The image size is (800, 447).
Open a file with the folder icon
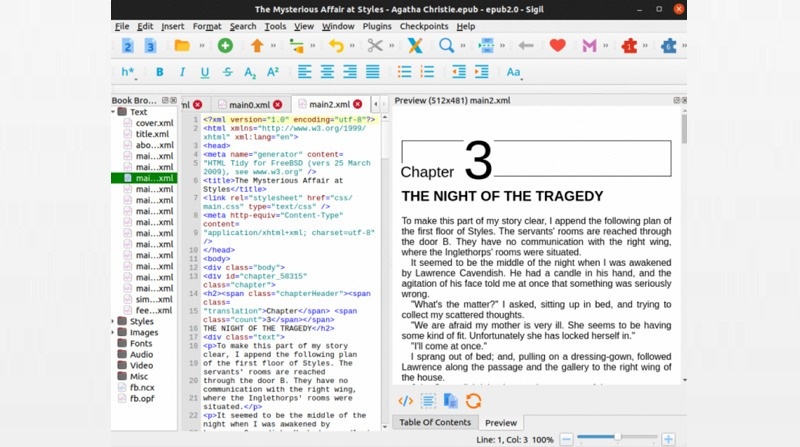(182, 46)
